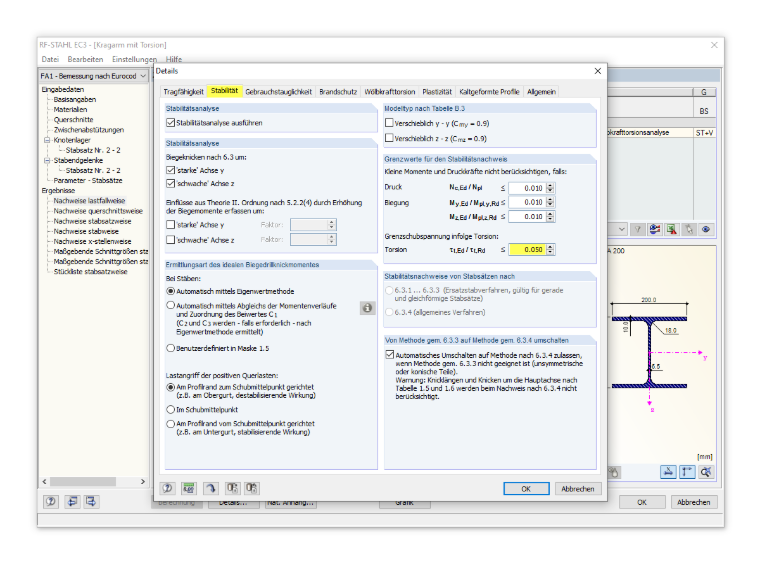Open the Datei menu
Viewport: 760px width, 570px height.
(50, 59)
